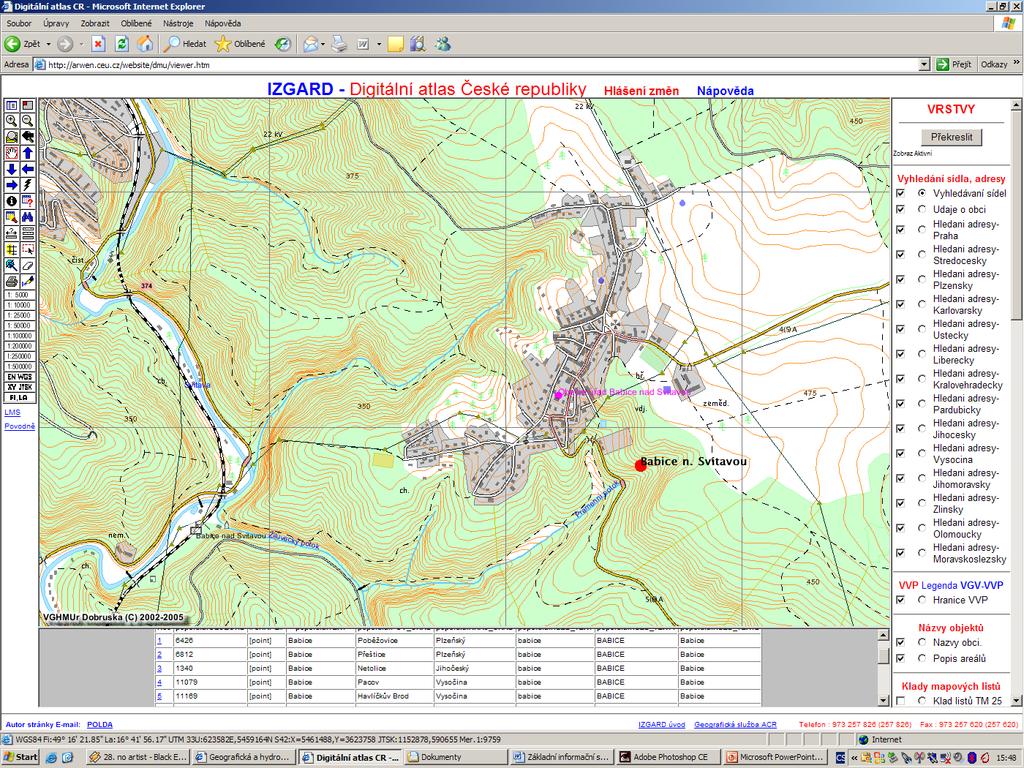Pan the map east with right arrow

11,185
